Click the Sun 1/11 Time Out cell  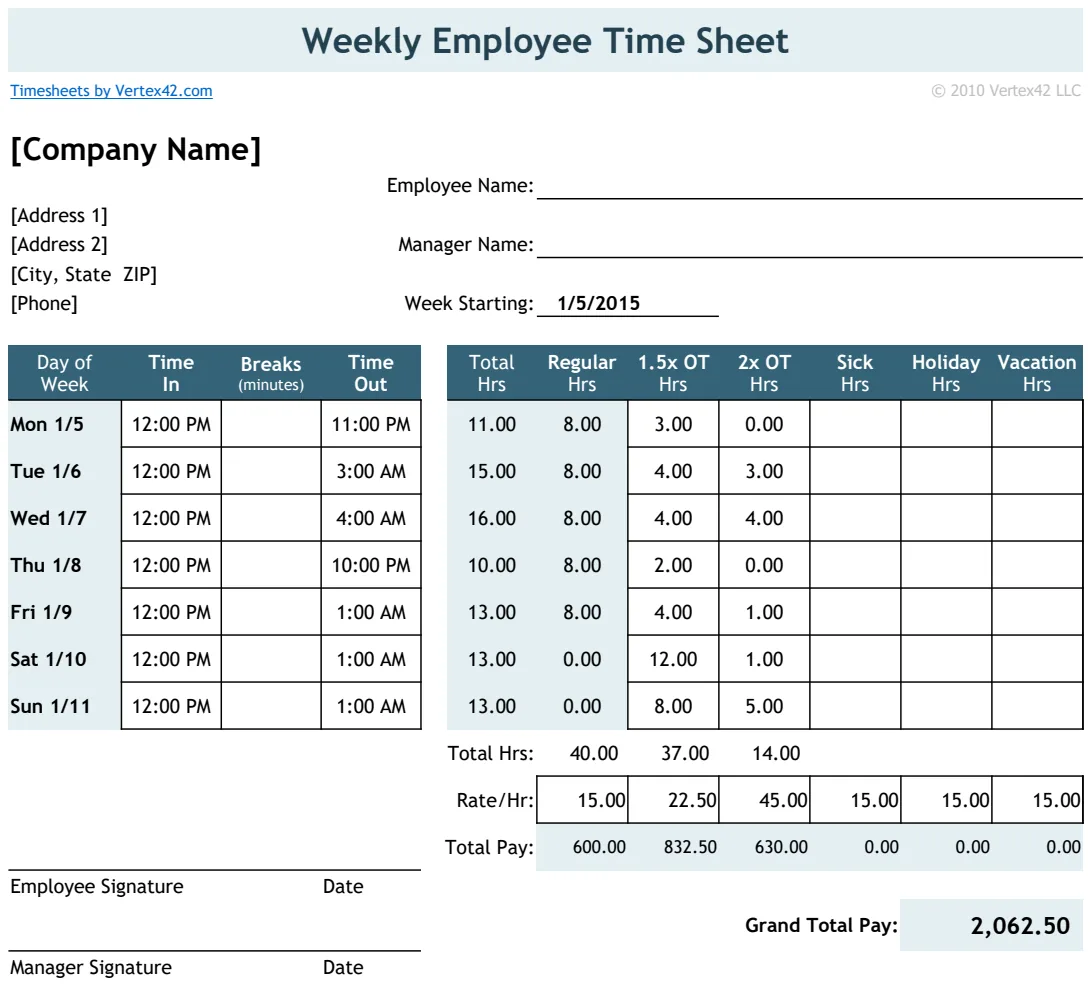(x=370, y=706)
